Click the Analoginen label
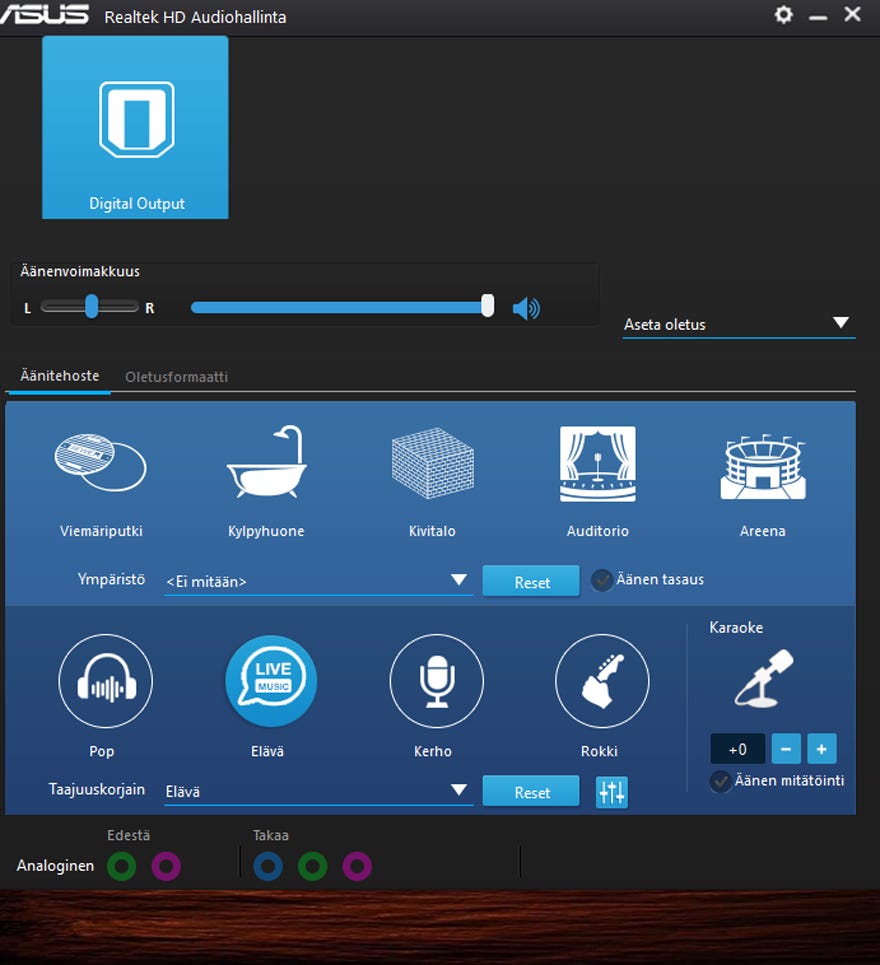 pos(55,866)
